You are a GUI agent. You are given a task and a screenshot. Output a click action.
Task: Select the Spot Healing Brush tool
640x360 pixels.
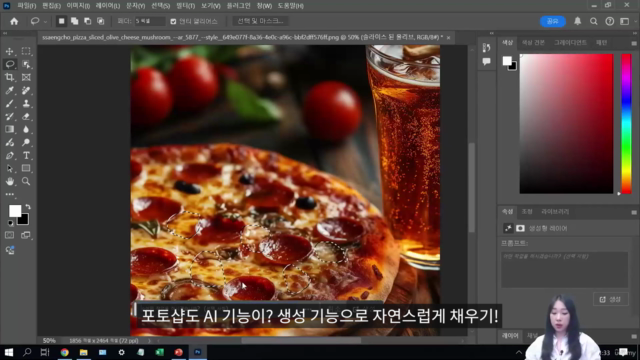(26, 90)
